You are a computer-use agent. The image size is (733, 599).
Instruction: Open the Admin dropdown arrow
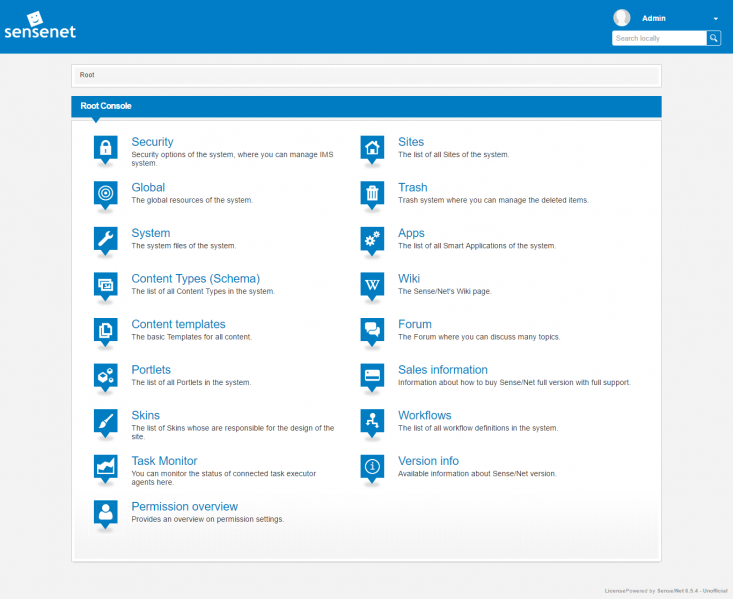[716, 19]
